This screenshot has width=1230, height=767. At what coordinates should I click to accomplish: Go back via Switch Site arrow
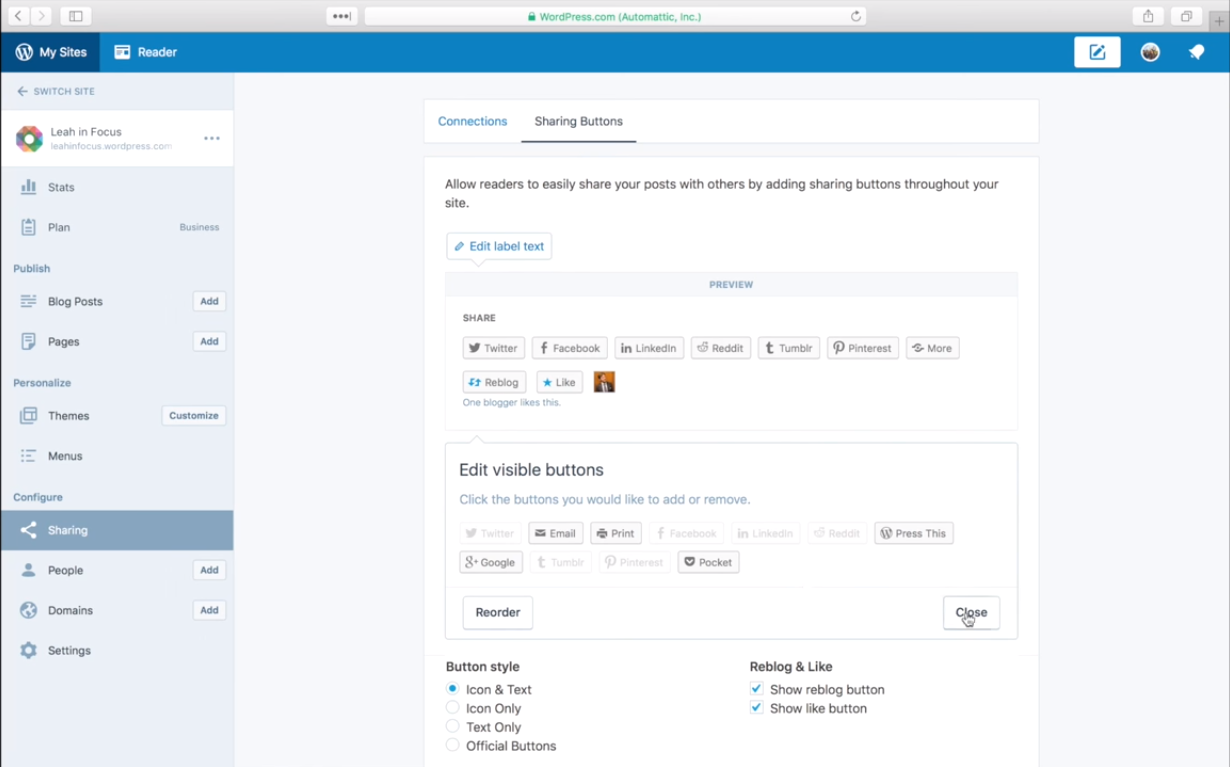(x=22, y=91)
